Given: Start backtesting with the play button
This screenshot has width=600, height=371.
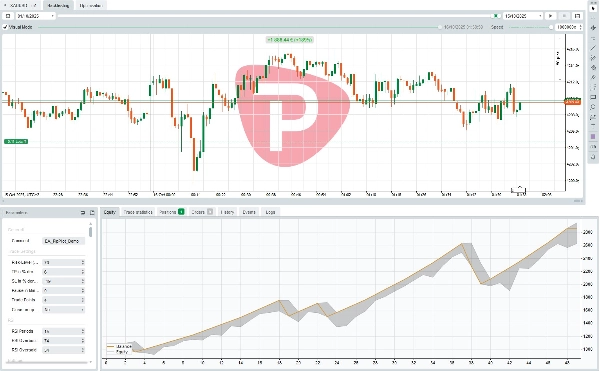Looking at the screenshot, I should coord(551,16).
